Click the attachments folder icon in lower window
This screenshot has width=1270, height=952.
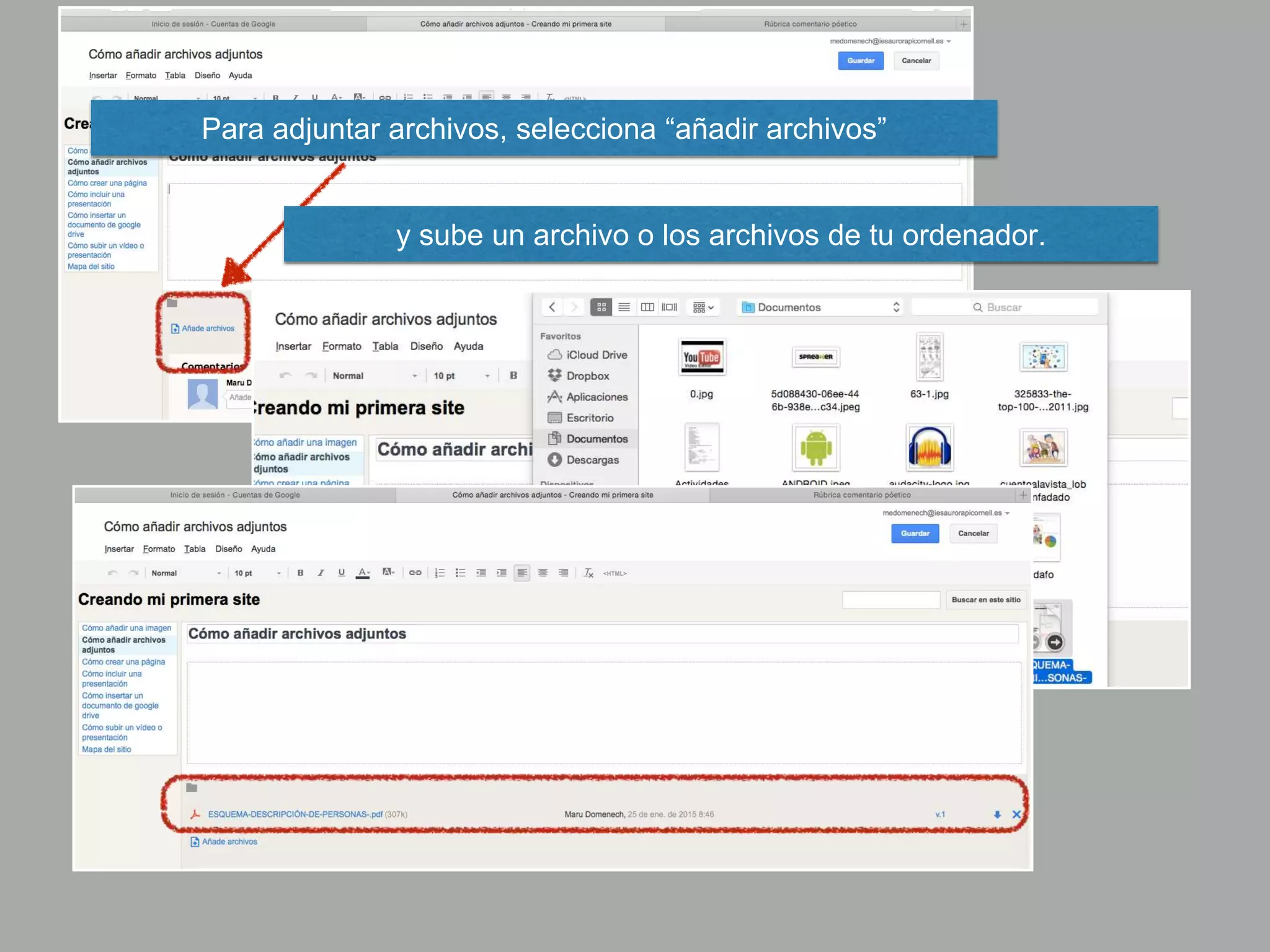[x=192, y=788]
